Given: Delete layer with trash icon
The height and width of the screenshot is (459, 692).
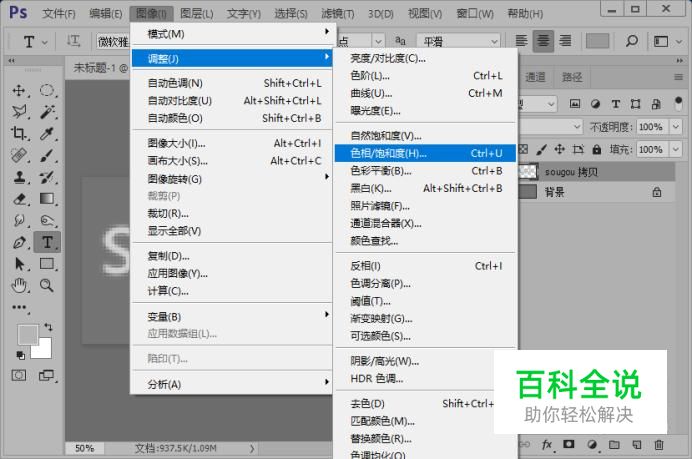Looking at the screenshot, I should pyautogui.click(x=659, y=444).
